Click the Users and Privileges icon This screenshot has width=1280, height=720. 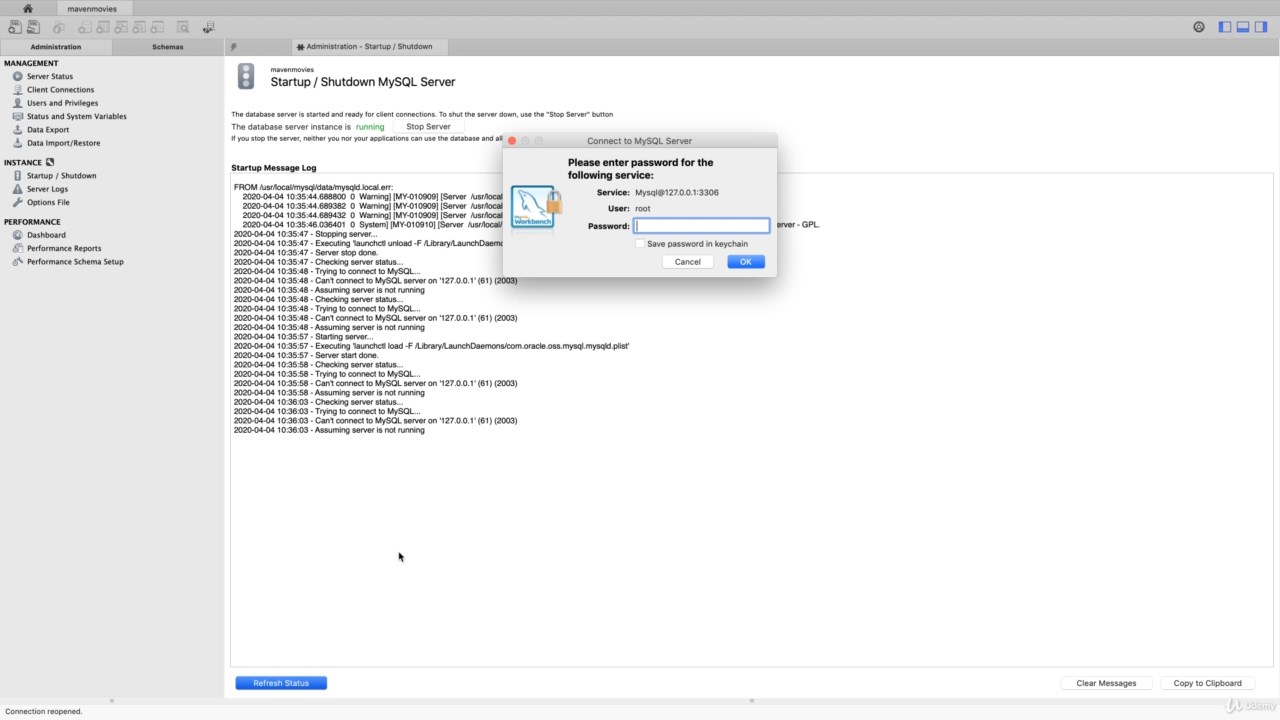tap(17, 103)
